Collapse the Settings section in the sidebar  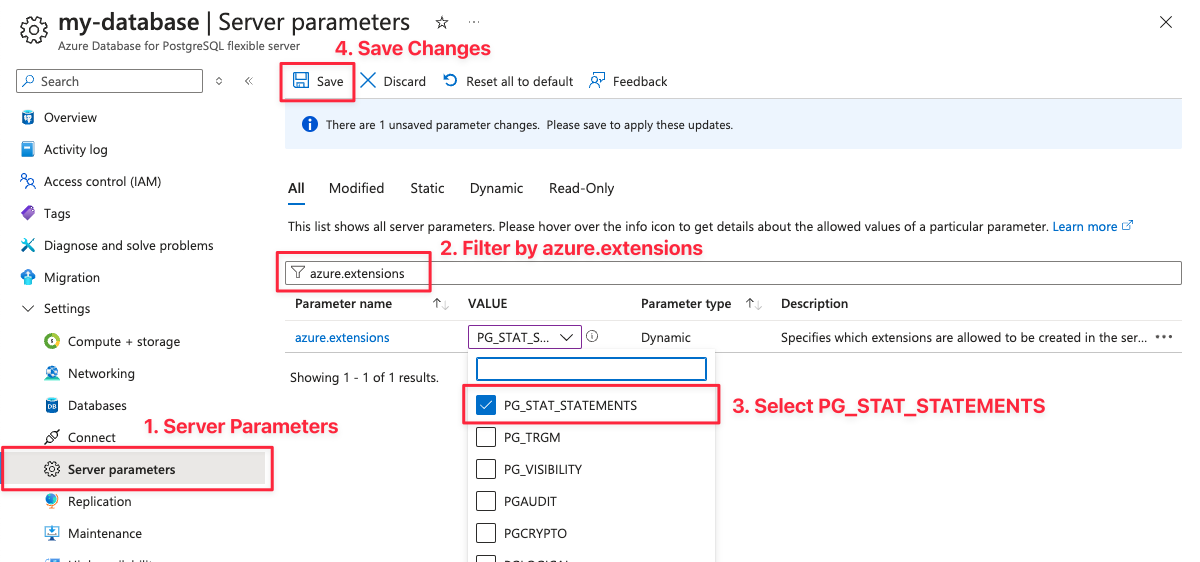click(x=28, y=309)
